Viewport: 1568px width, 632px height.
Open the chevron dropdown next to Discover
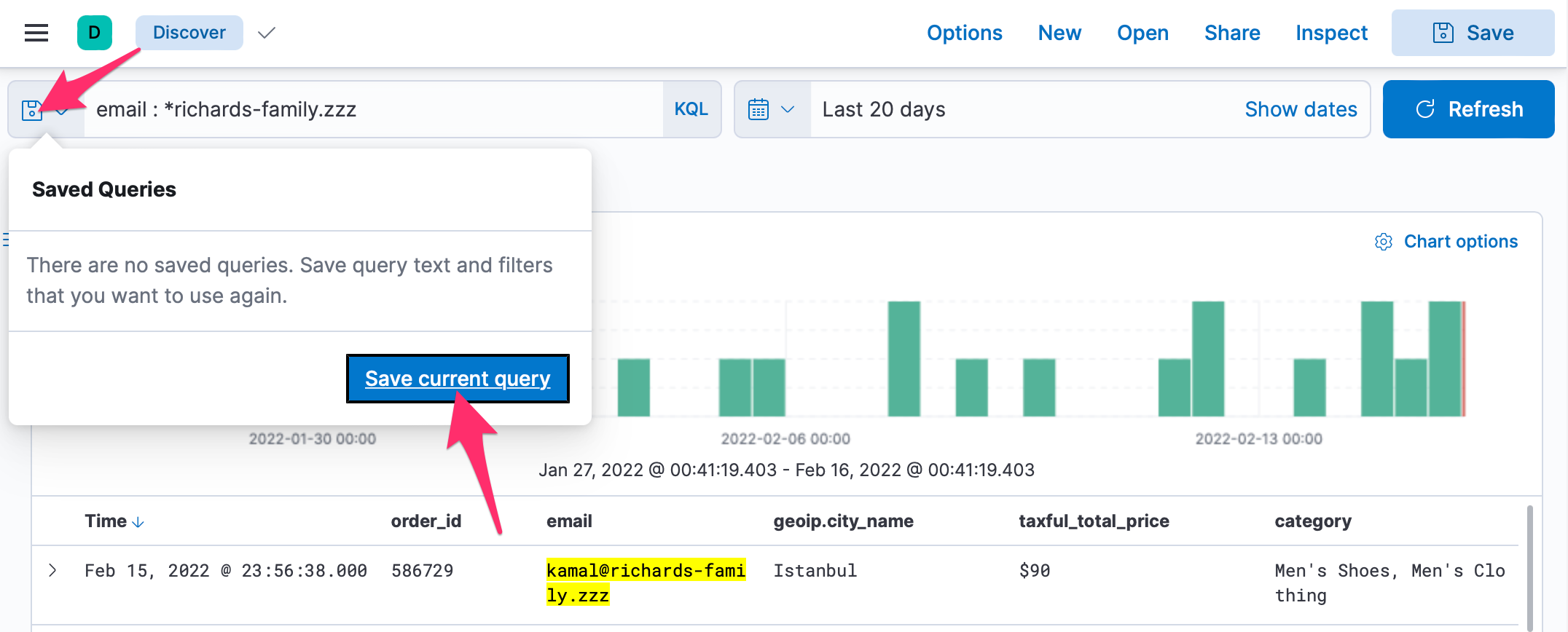click(x=267, y=33)
